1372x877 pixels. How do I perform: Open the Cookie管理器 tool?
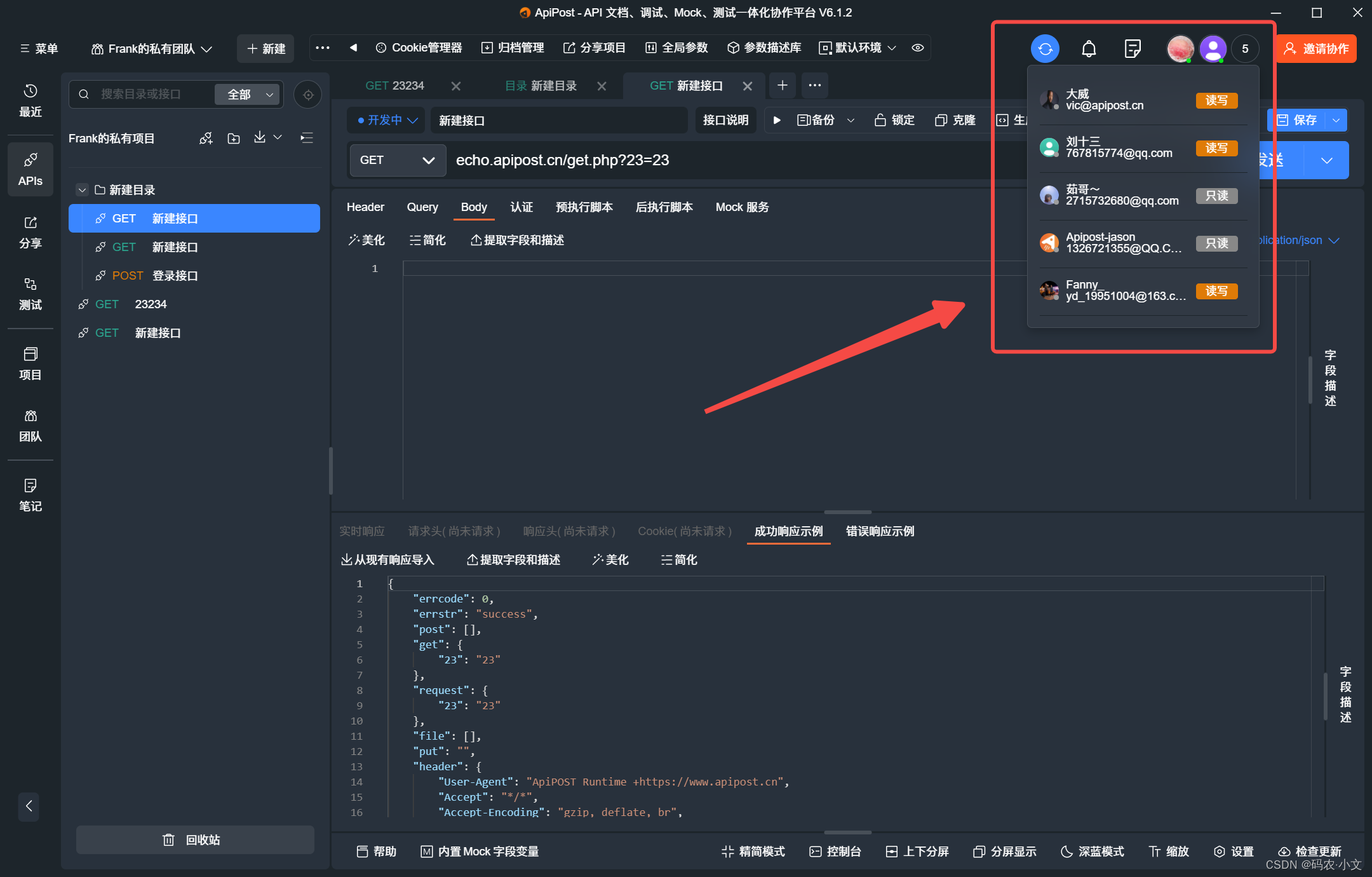[419, 48]
